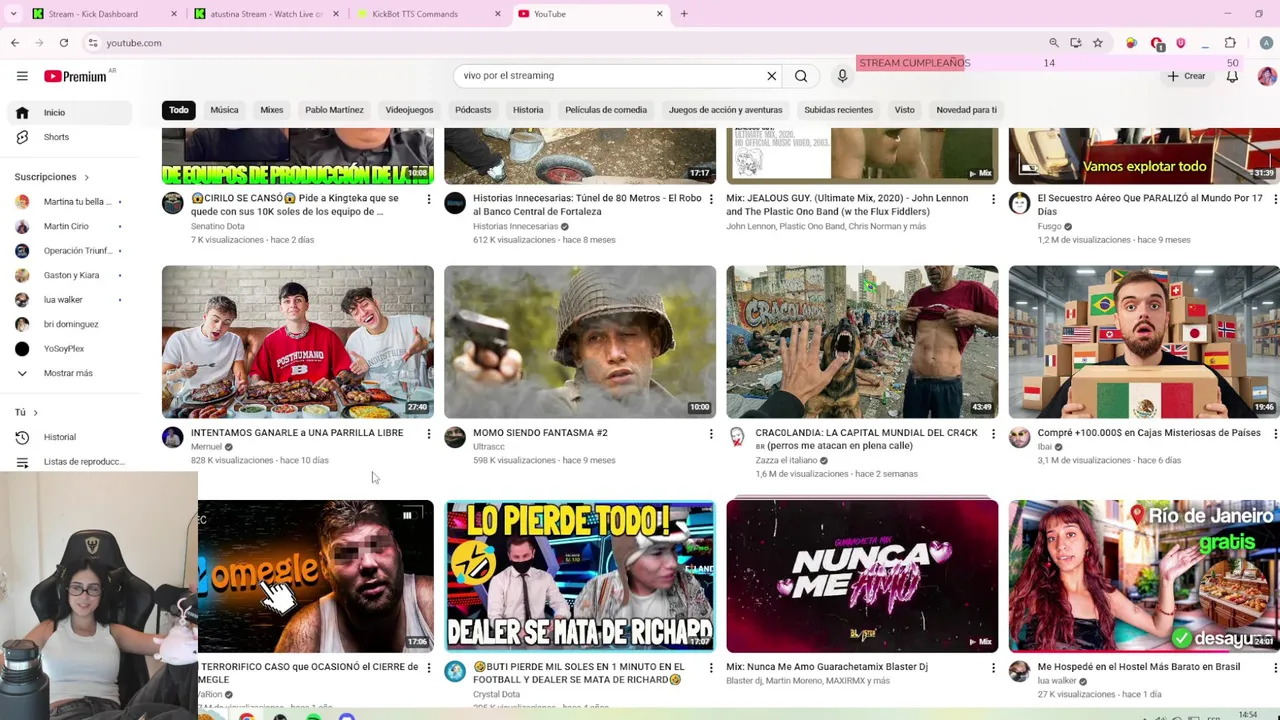The height and width of the screenshot is (720, 1280).
Task: Select the Videojuegos filter chip
Action: (409, 110)
